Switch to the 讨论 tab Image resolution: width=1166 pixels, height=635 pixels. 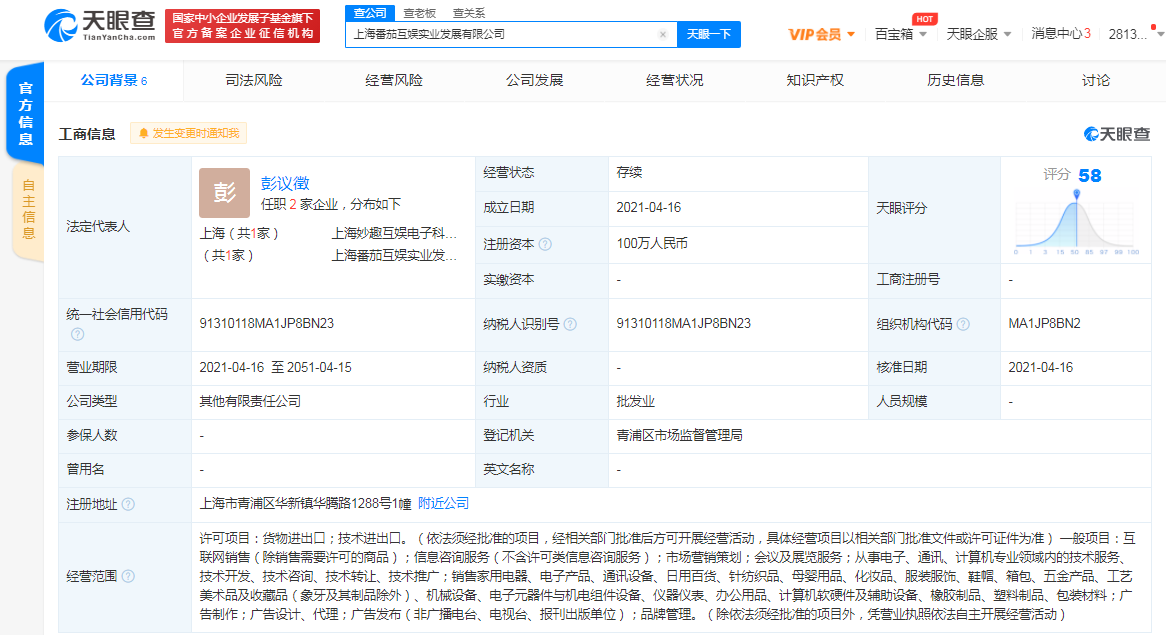click(1095, 80)
